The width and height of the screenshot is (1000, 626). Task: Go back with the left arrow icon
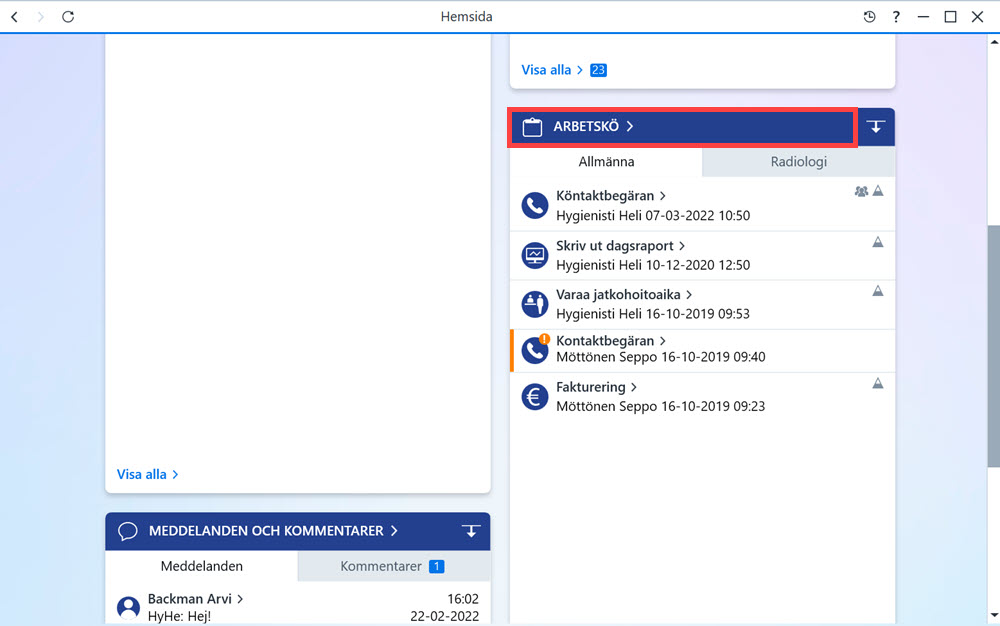(15, 17)
